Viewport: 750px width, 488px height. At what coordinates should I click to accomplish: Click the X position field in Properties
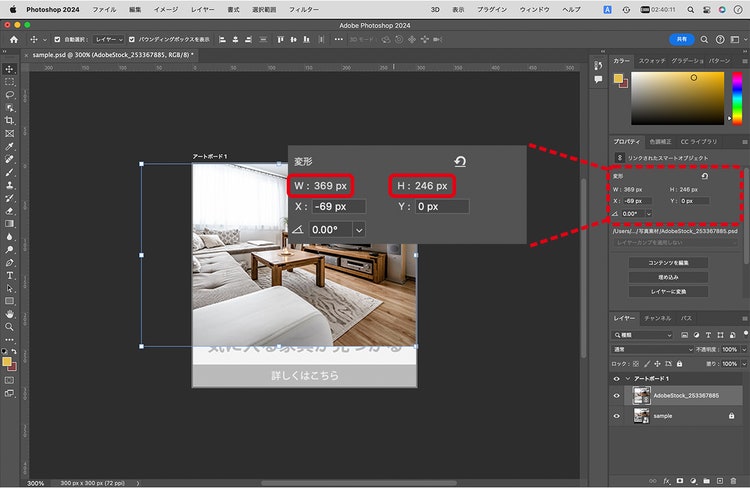click(639, 201)
